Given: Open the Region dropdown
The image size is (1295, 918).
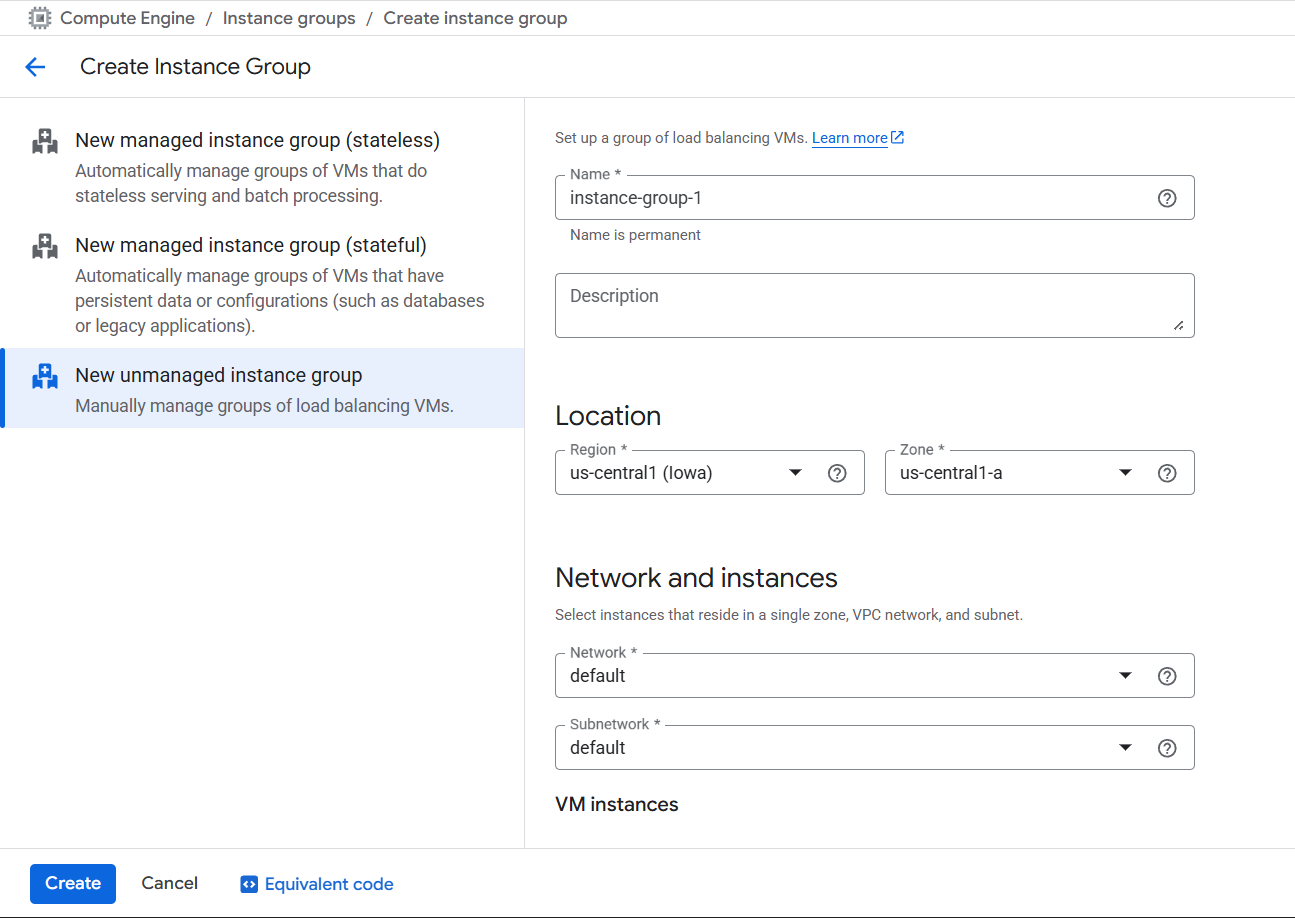Looking at the screenshot, I should click(x=690, y=473).
